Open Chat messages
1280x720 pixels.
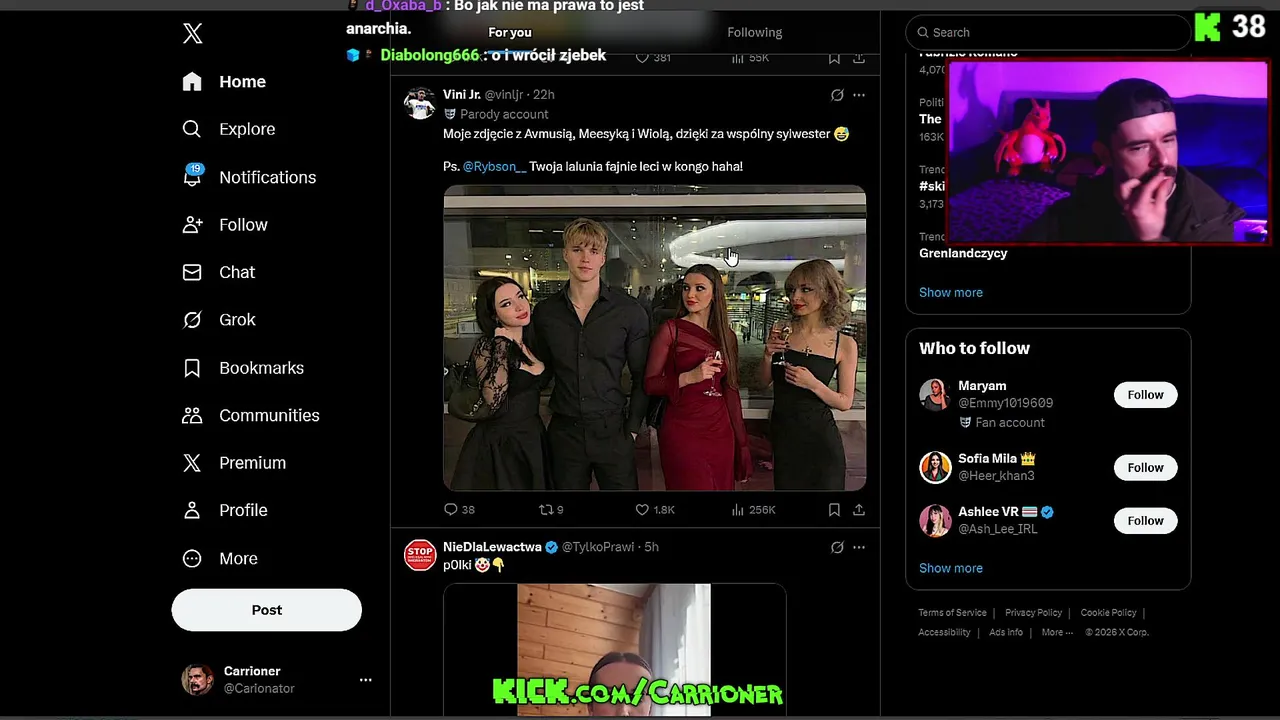219,272
